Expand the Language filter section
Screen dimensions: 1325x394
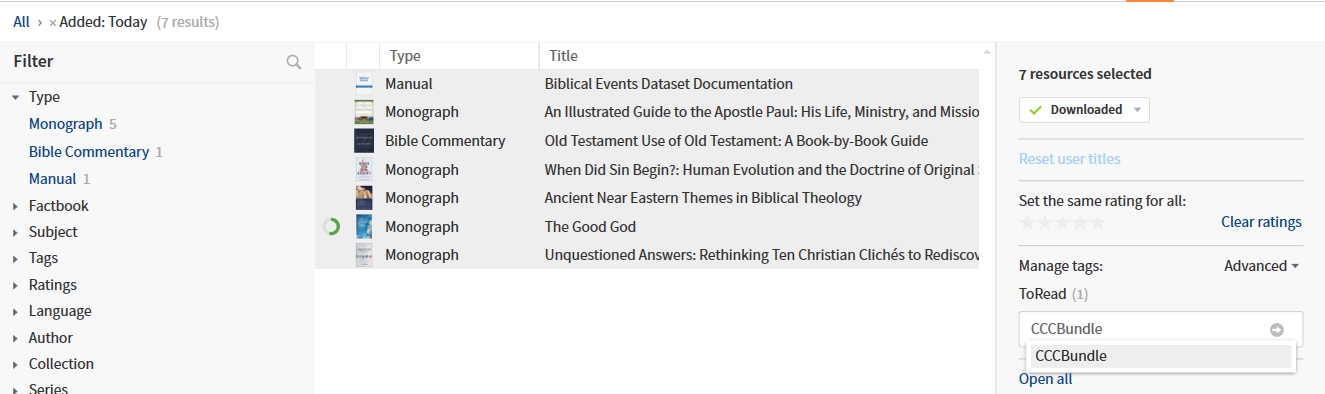[x=16, y=312]
